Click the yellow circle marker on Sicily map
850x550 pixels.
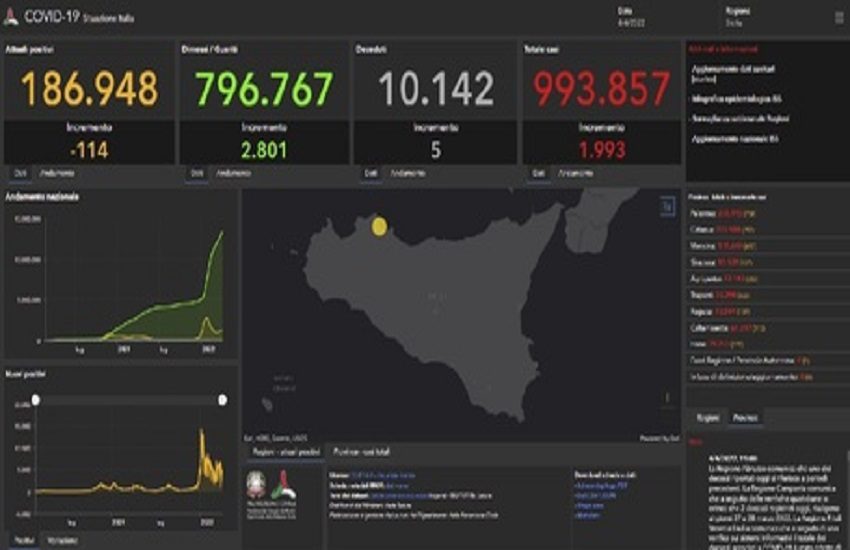point(379,226)
